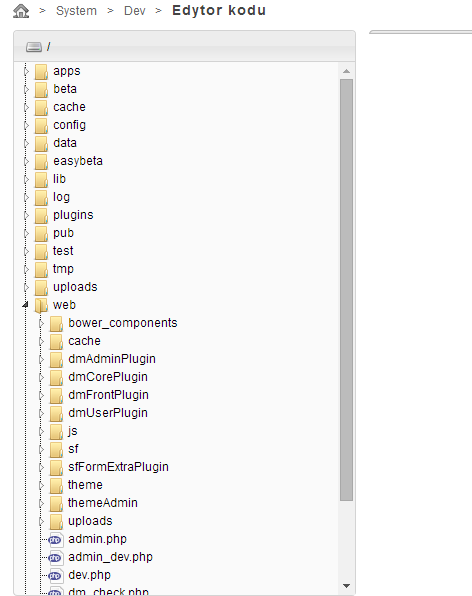
Task: Select the admin.php file icon
Action: [x=56, y=539]
